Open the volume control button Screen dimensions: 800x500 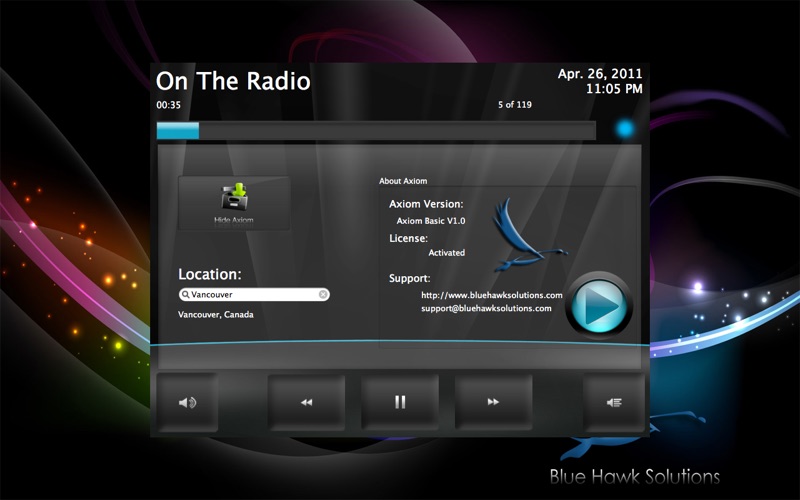pyautogui.click(x=187, y=403)
